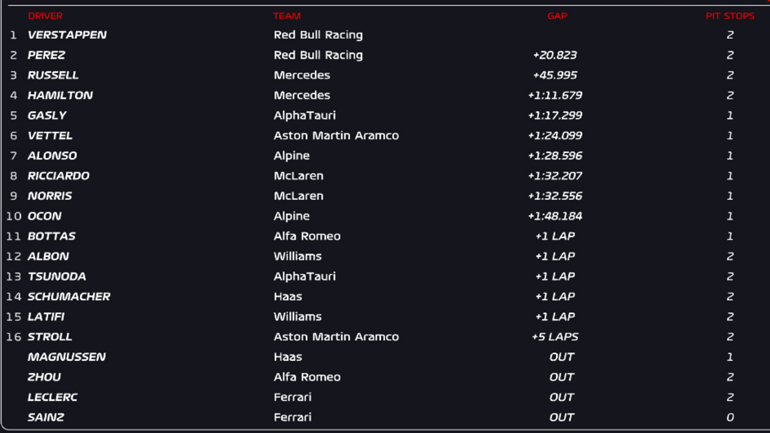Click McLaren team next to RICCIARDO
The width and height of the screenshot is (770, 433).
[298, 176]
